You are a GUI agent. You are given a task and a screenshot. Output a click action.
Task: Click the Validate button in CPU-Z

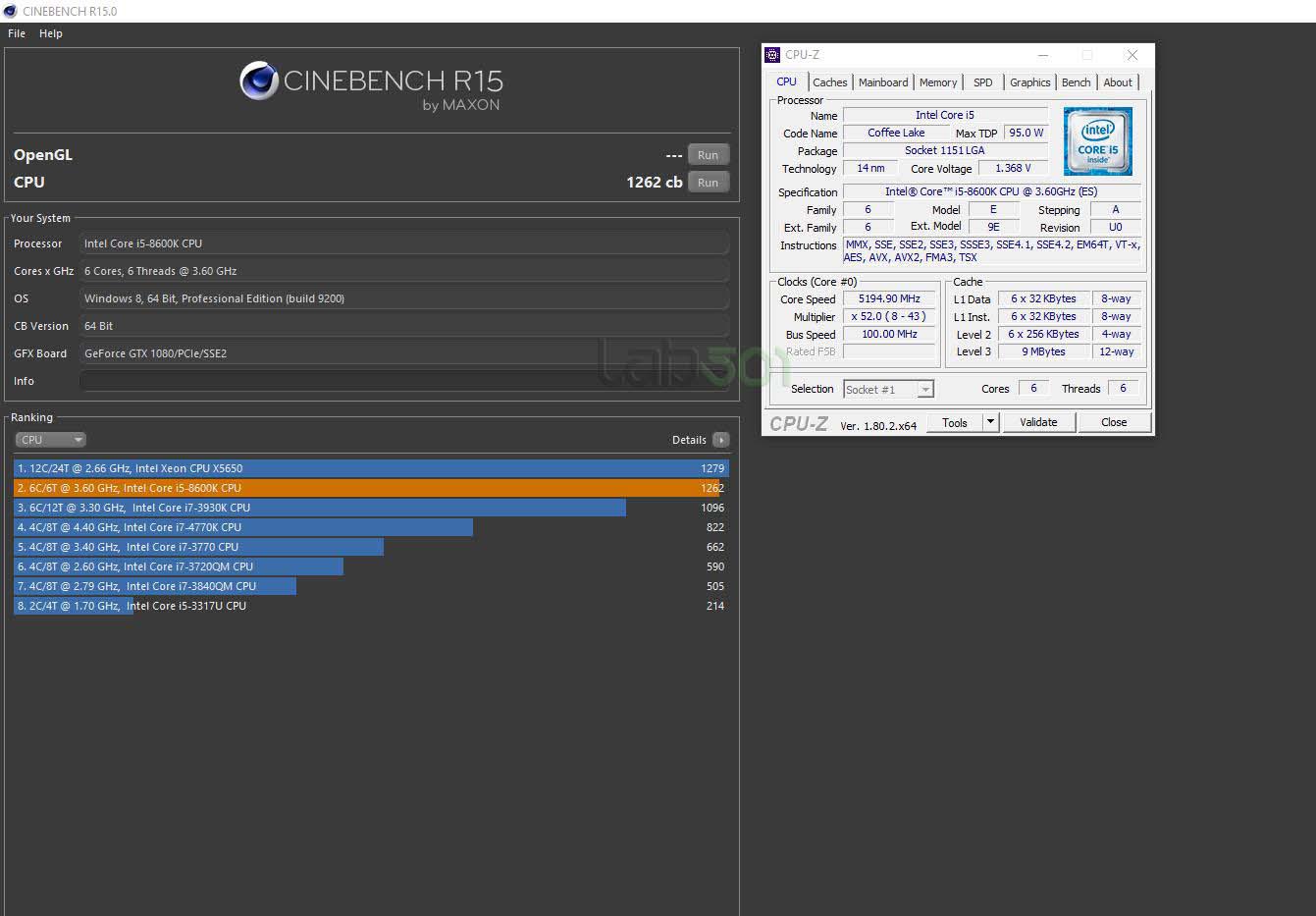click(x=1038, y=422)
